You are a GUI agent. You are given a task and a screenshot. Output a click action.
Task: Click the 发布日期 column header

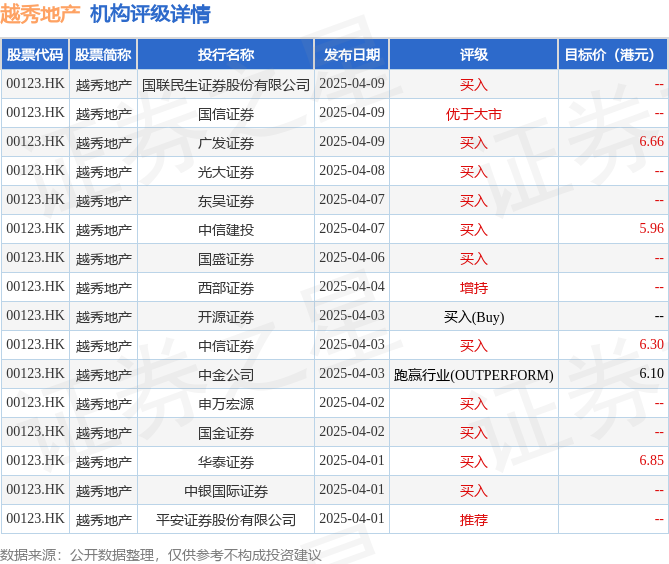point(352,54)
